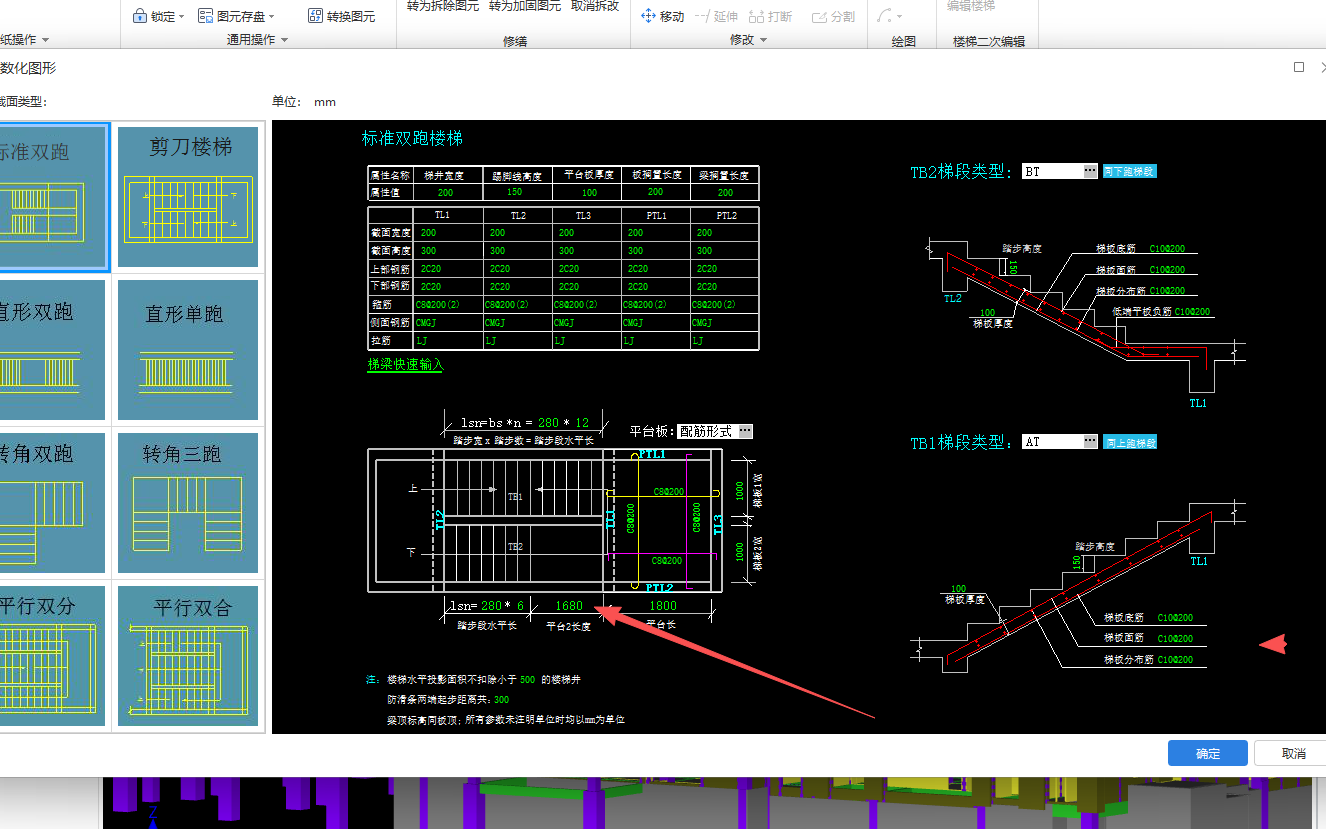The image size is (1326, 829).
Task: Select the 平行双合 stair type thumbnail
Action: 189,655
